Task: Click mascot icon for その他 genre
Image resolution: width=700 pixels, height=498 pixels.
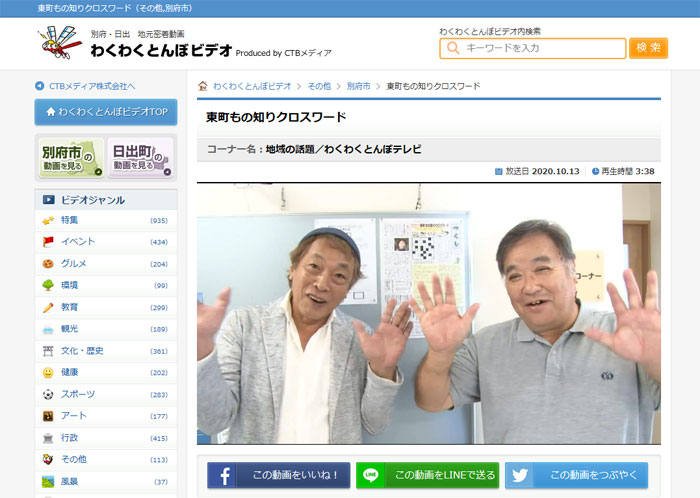Action: click(48, 459)
